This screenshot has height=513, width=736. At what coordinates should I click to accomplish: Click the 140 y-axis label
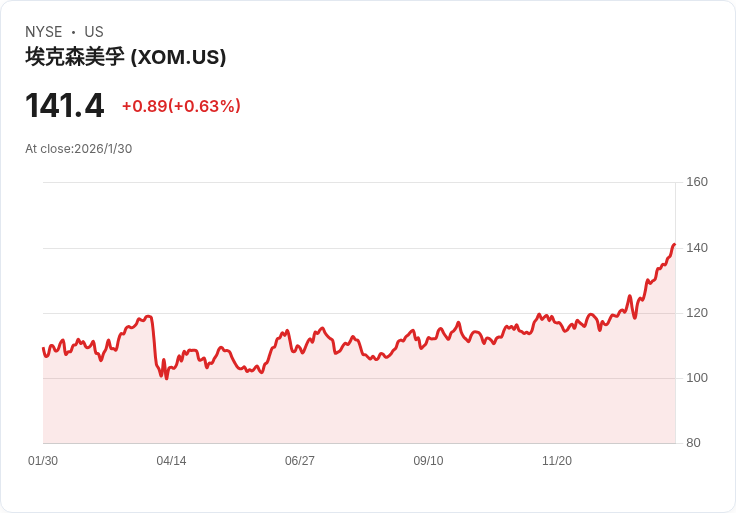point(697,248)
